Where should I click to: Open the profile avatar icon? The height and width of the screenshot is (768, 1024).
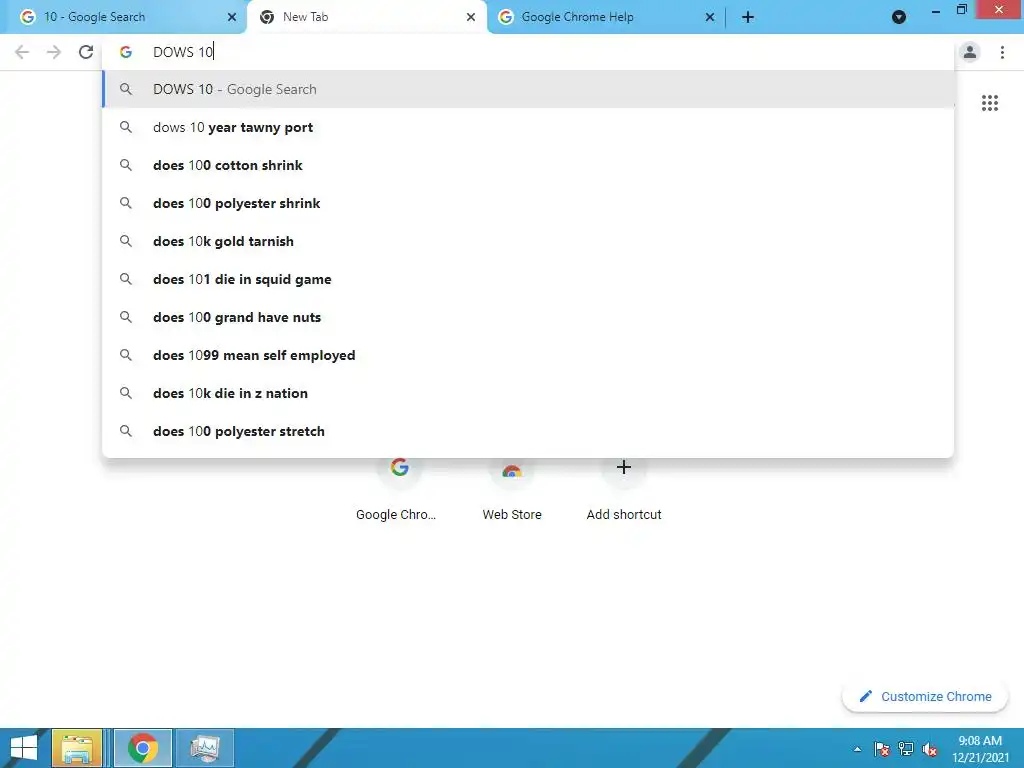coord(970,52)
